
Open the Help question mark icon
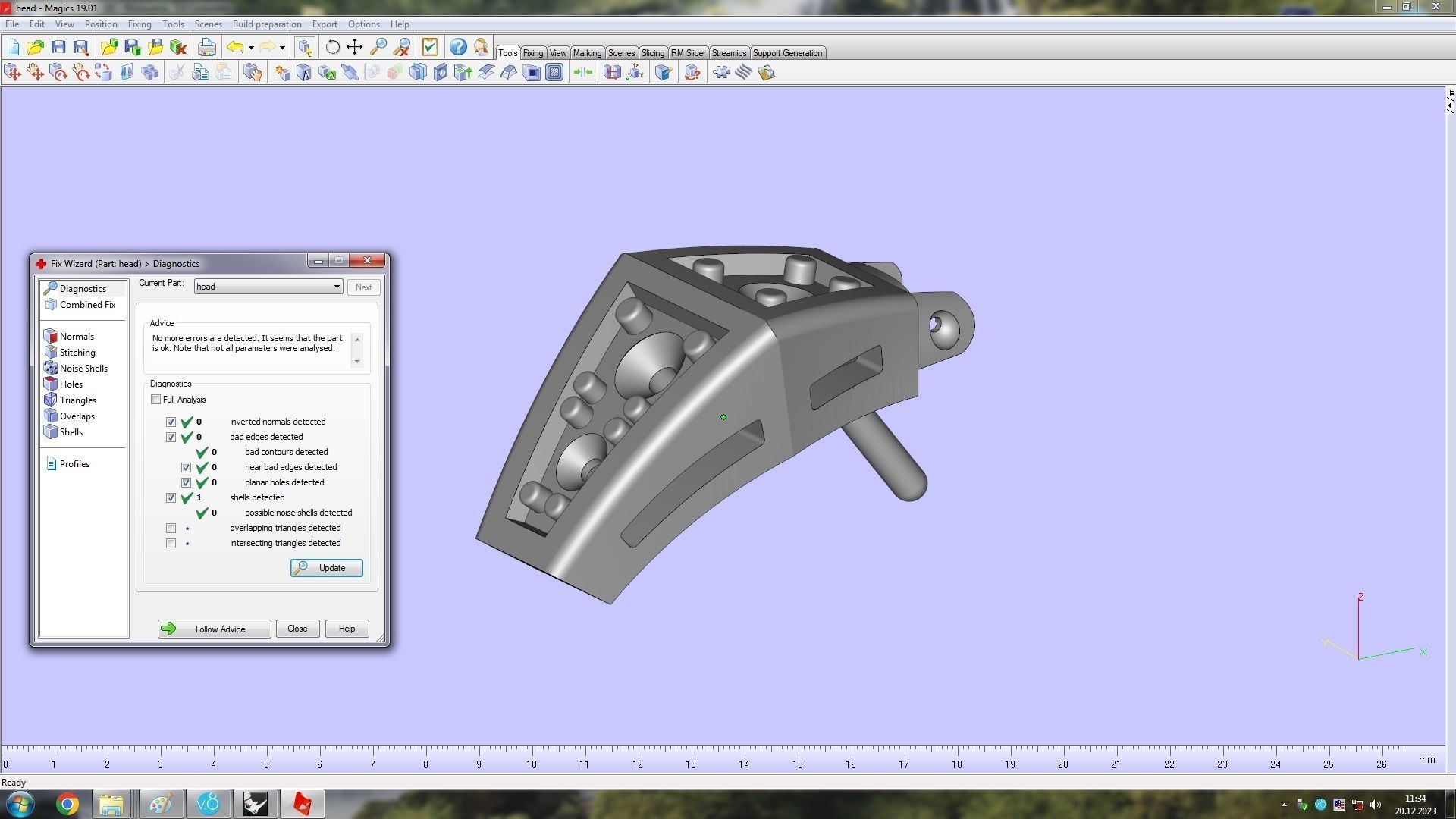pos(458,48)
